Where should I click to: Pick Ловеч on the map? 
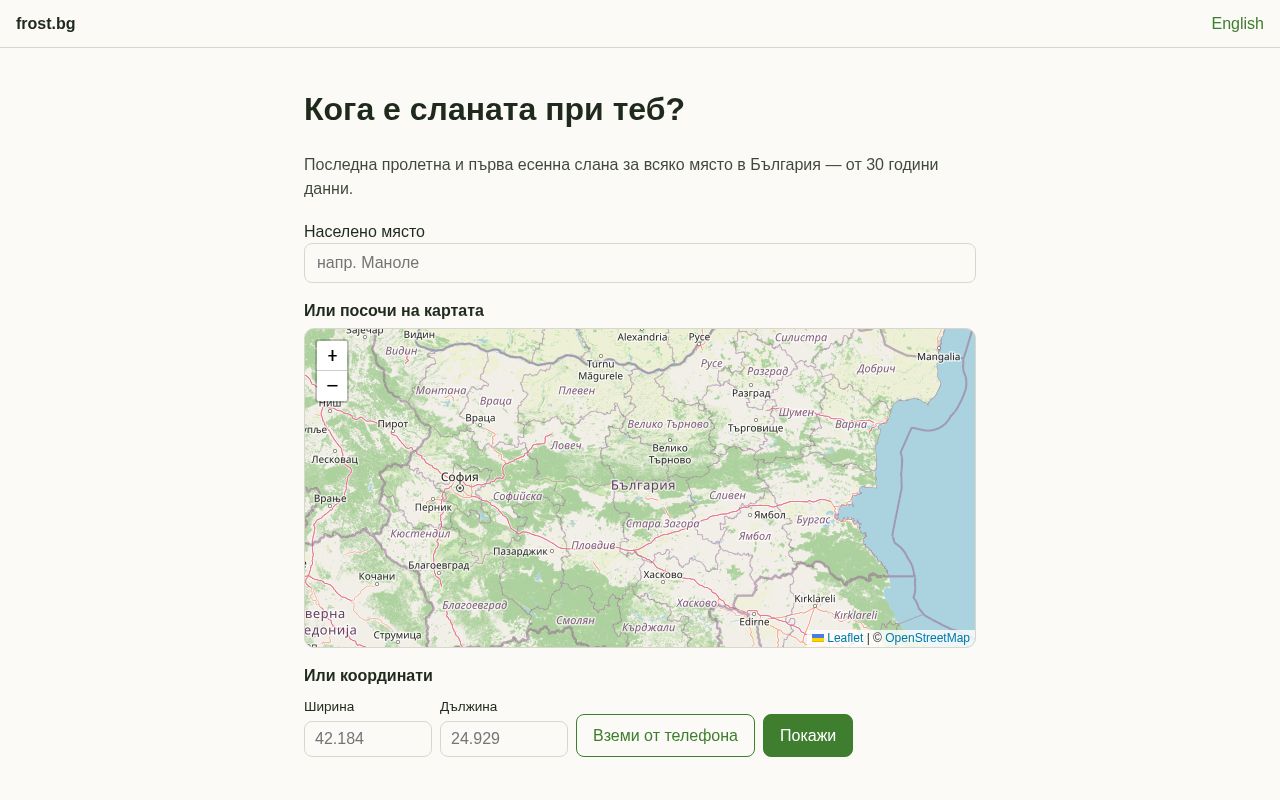(x=566, y=445)
